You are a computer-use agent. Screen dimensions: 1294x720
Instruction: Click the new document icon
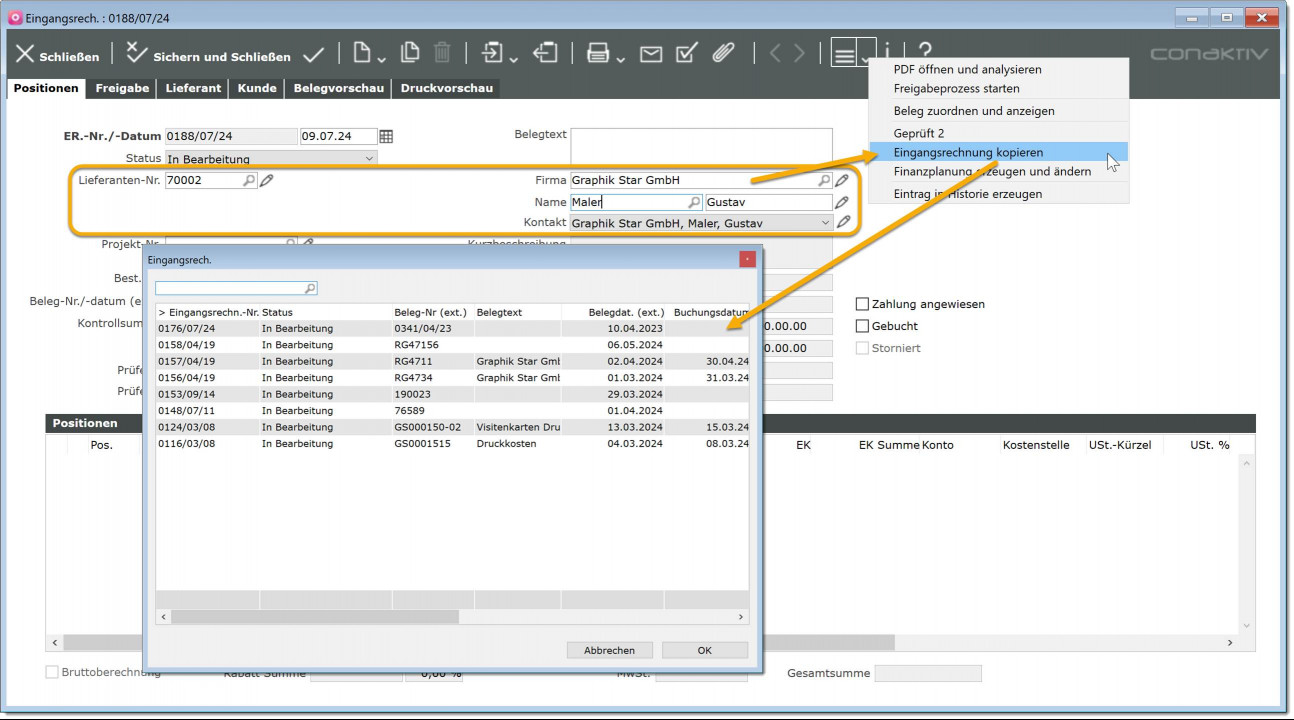(x=361, y=54)
